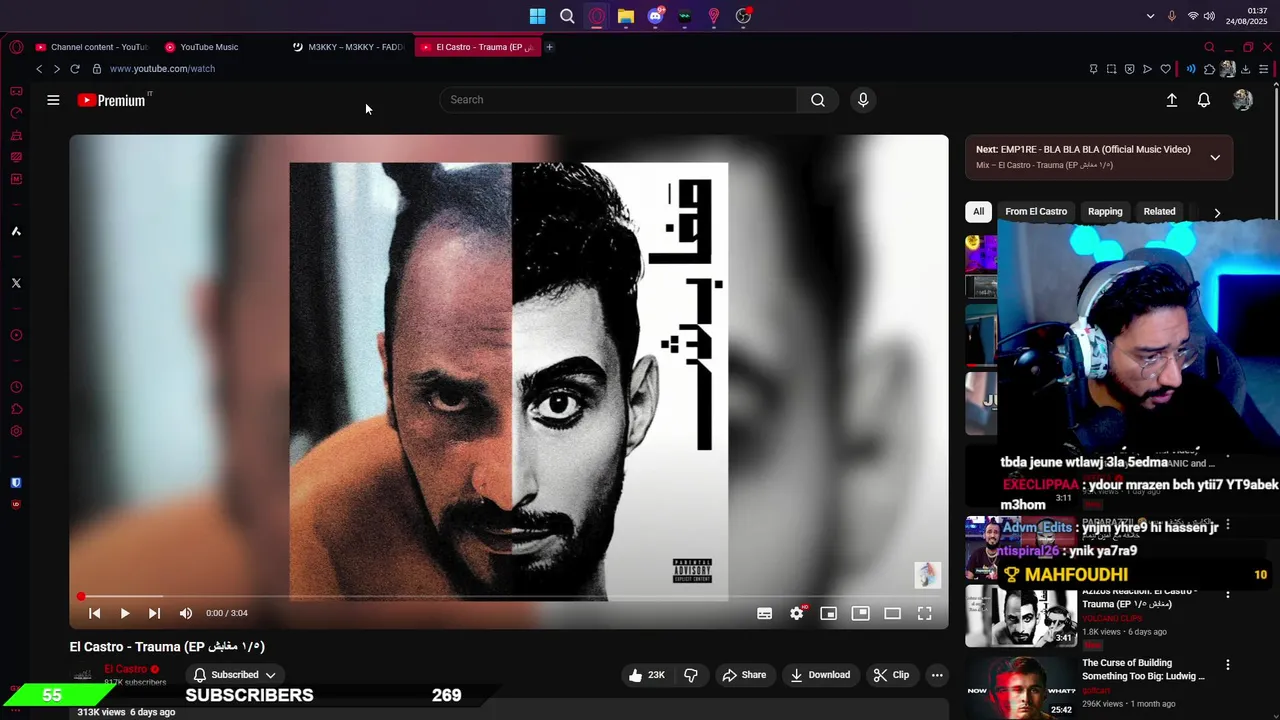The width and height of the screenshot is (1280, 720).
Task: Click the search magnifier button
Action: click(818, 100)
